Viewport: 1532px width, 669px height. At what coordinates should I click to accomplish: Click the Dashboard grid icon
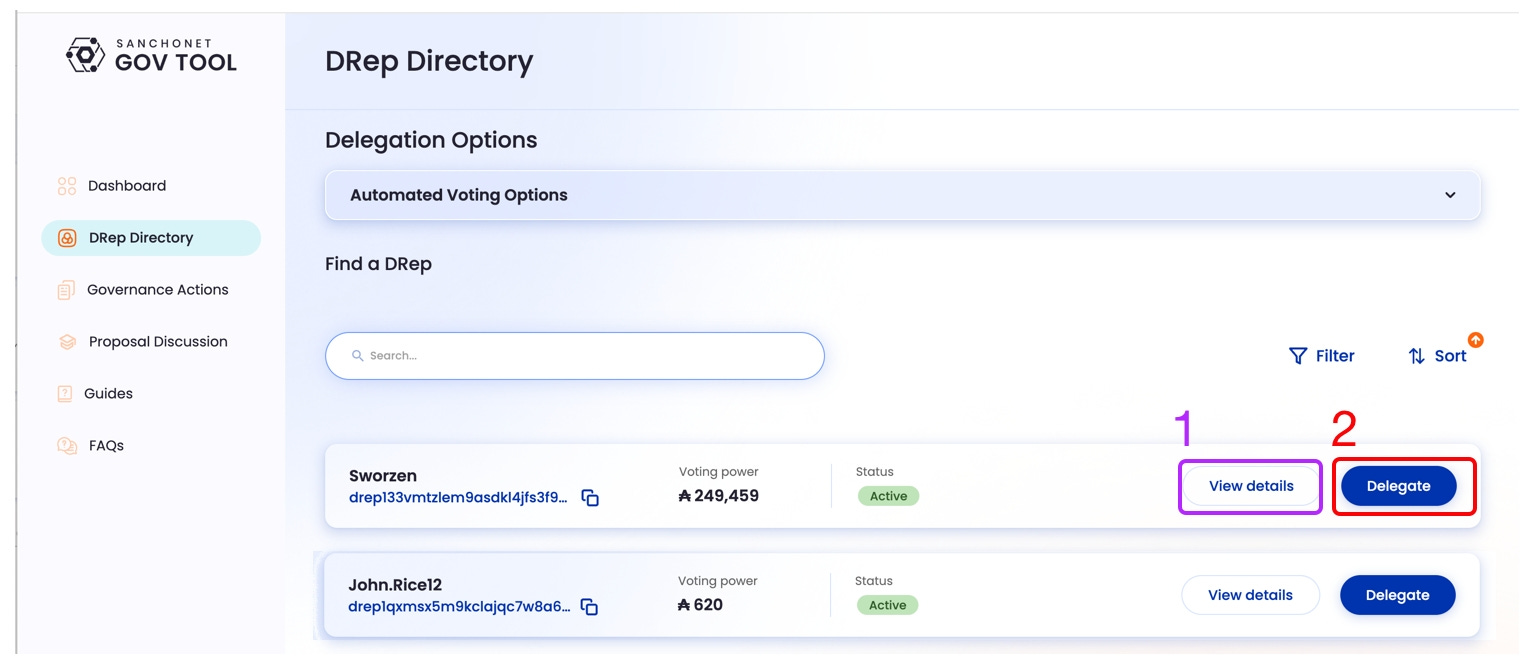67,186
